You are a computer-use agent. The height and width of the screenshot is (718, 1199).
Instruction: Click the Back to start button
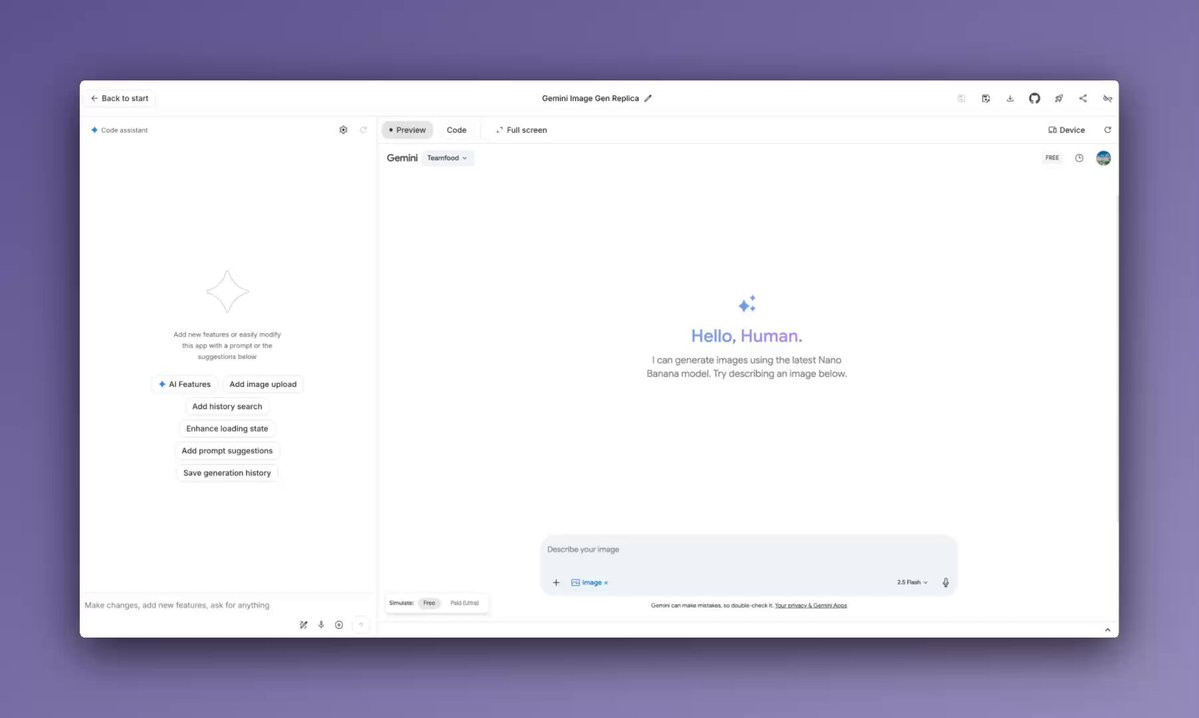pos(119,99)
